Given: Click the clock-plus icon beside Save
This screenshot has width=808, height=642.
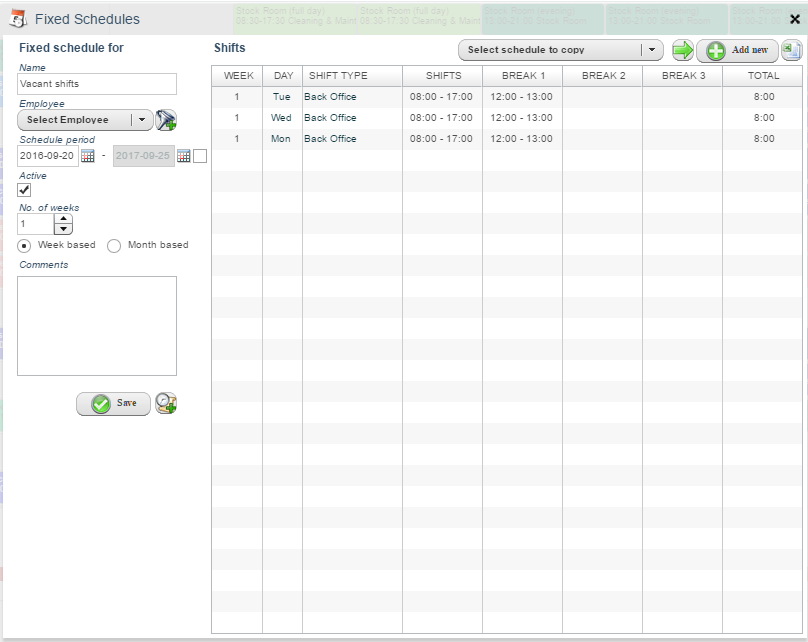Looking at the screenshot, I should pyautogui.click(x=166, y=403).
